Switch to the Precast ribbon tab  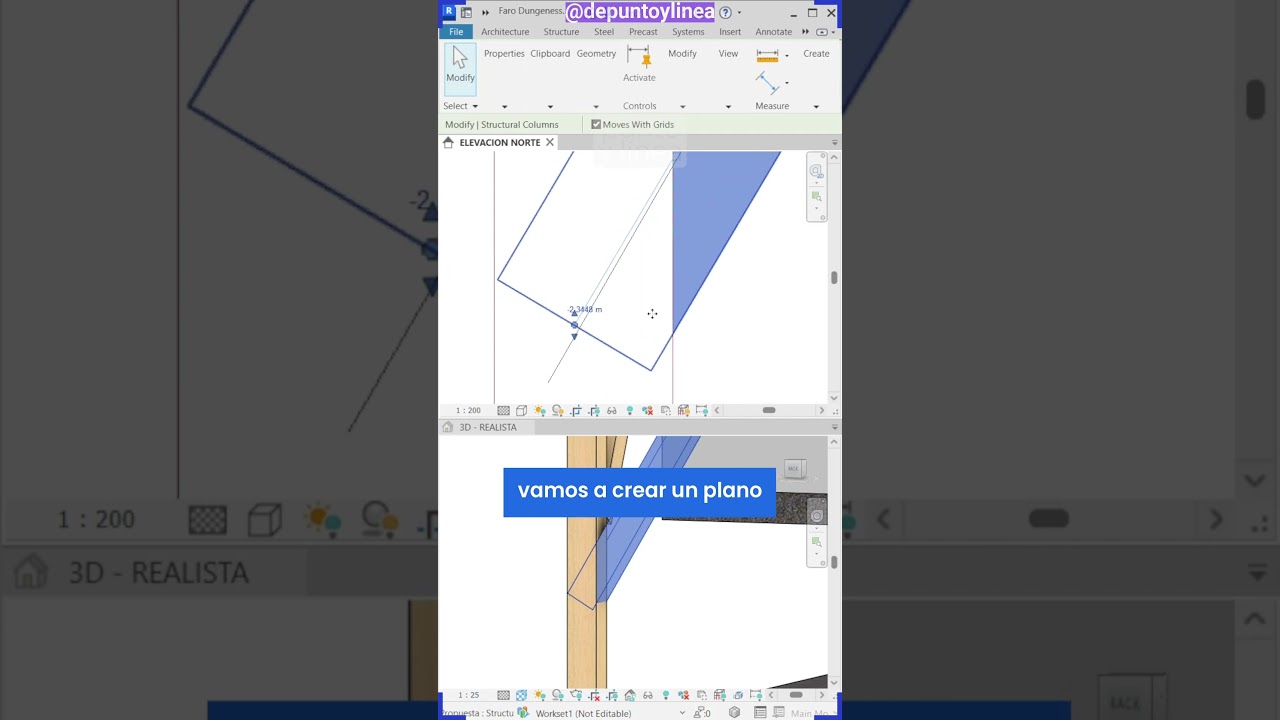[x=643, y=32]
